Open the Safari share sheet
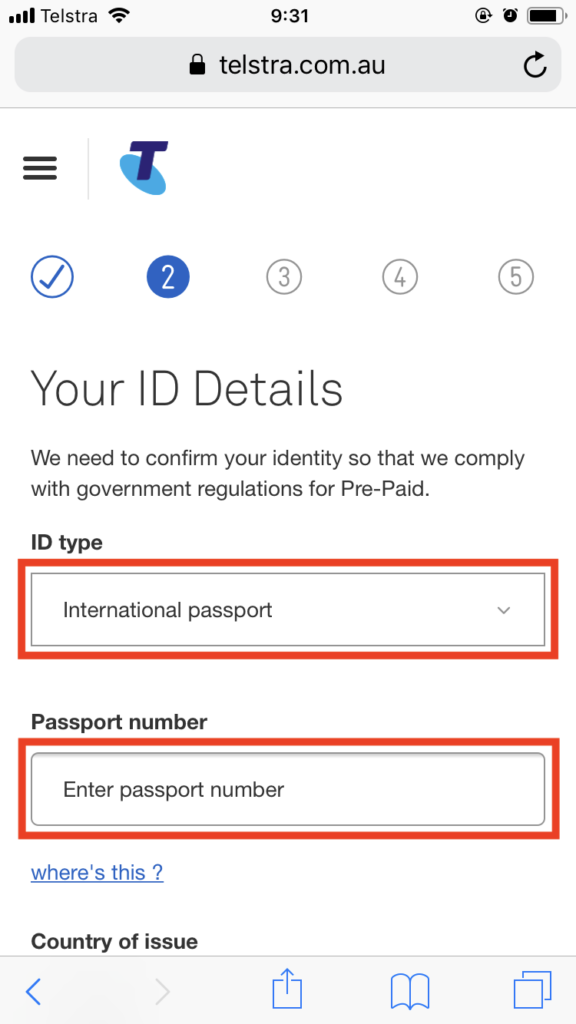576x1024 pixels. 287,989
